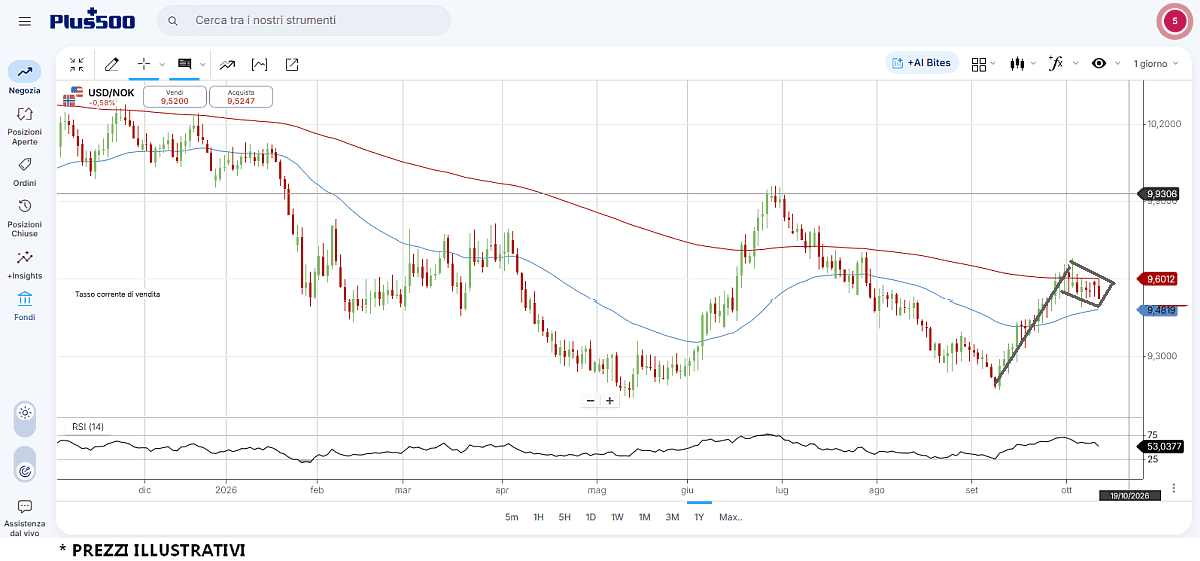1200x561 pixels.
Task: Open Fondi in the sidebar
Action: click(x=25, y=306)
